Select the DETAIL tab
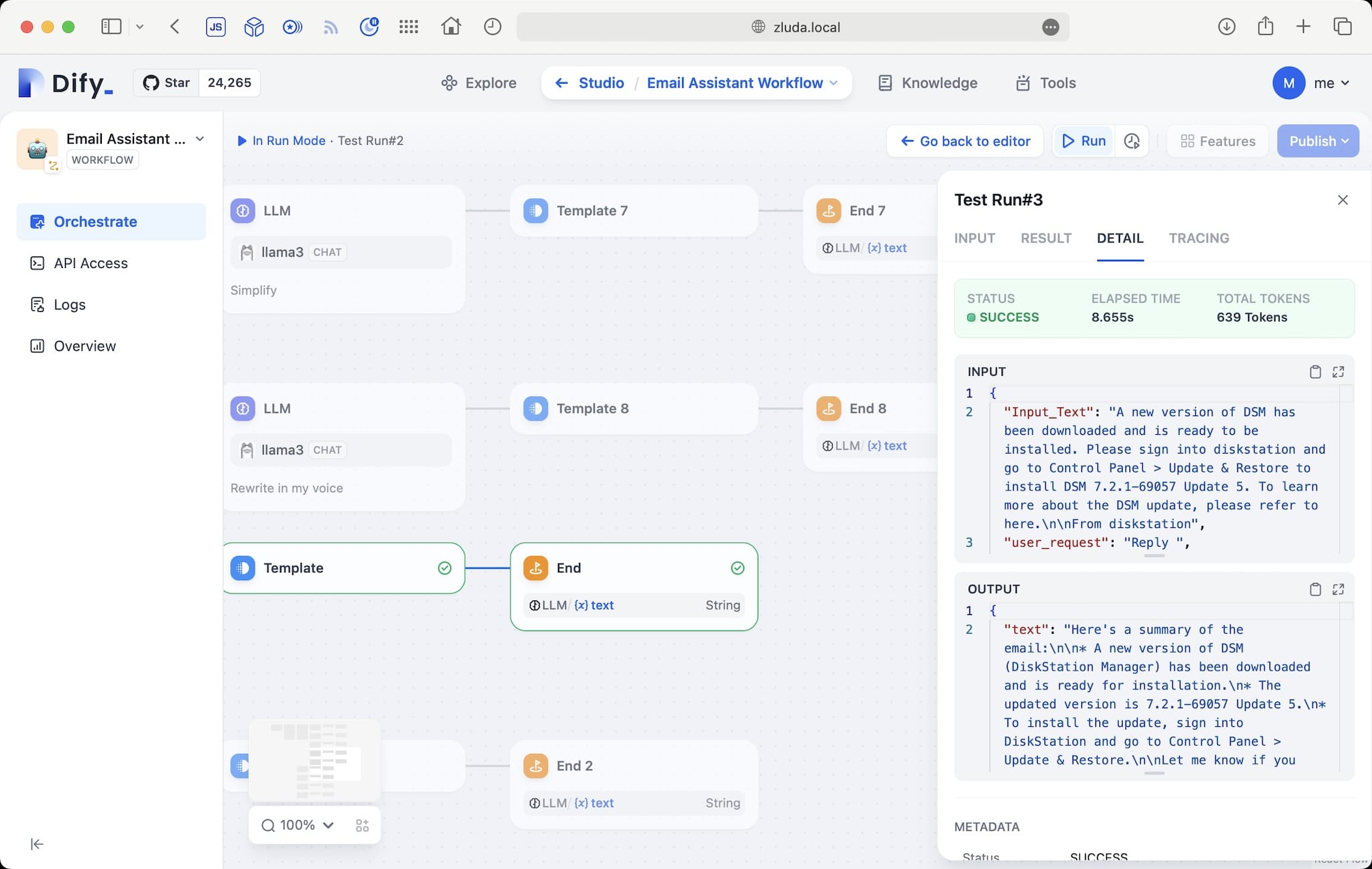The height and width of the screenshot is (869, 1372). coord(1119,239)
